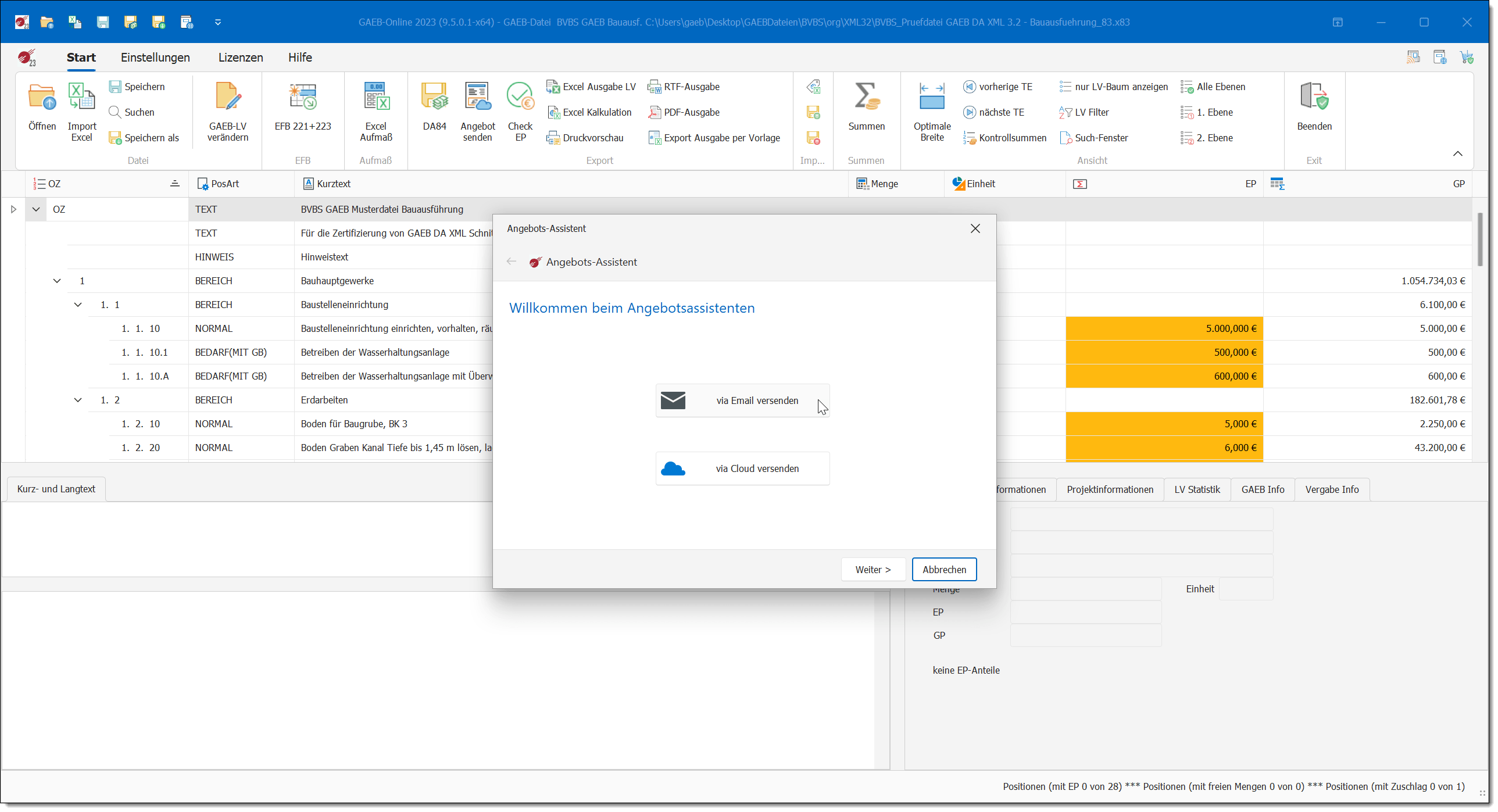Open Excel Aufmaß

[375, 110]
